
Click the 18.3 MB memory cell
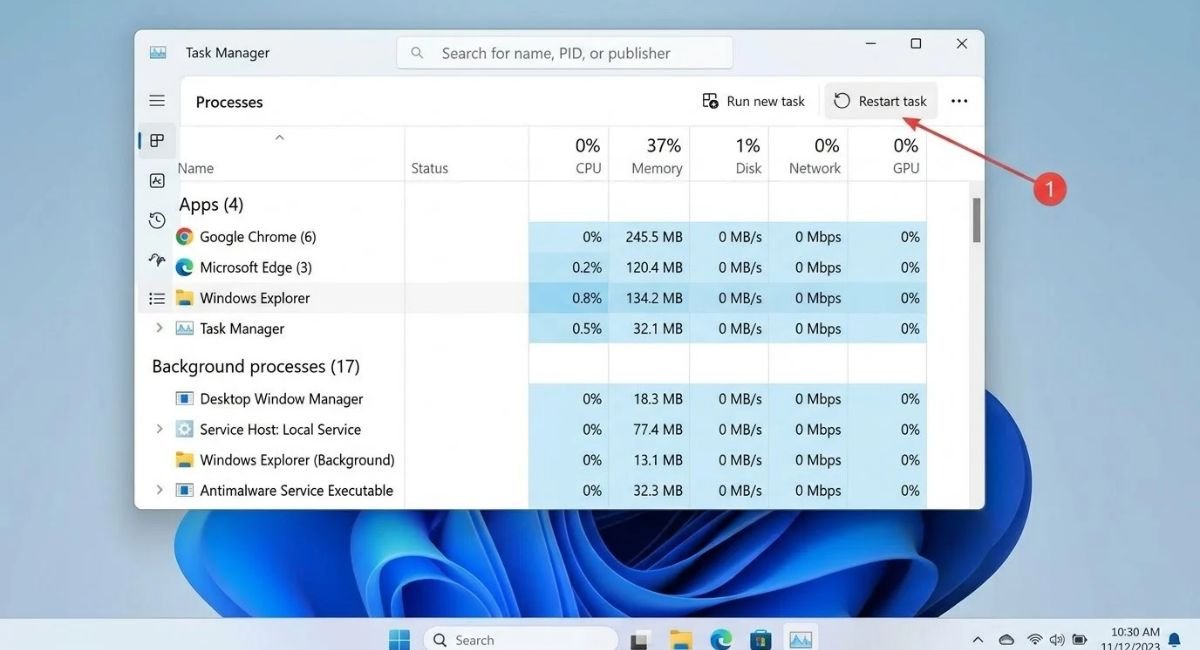click(648, 398)
